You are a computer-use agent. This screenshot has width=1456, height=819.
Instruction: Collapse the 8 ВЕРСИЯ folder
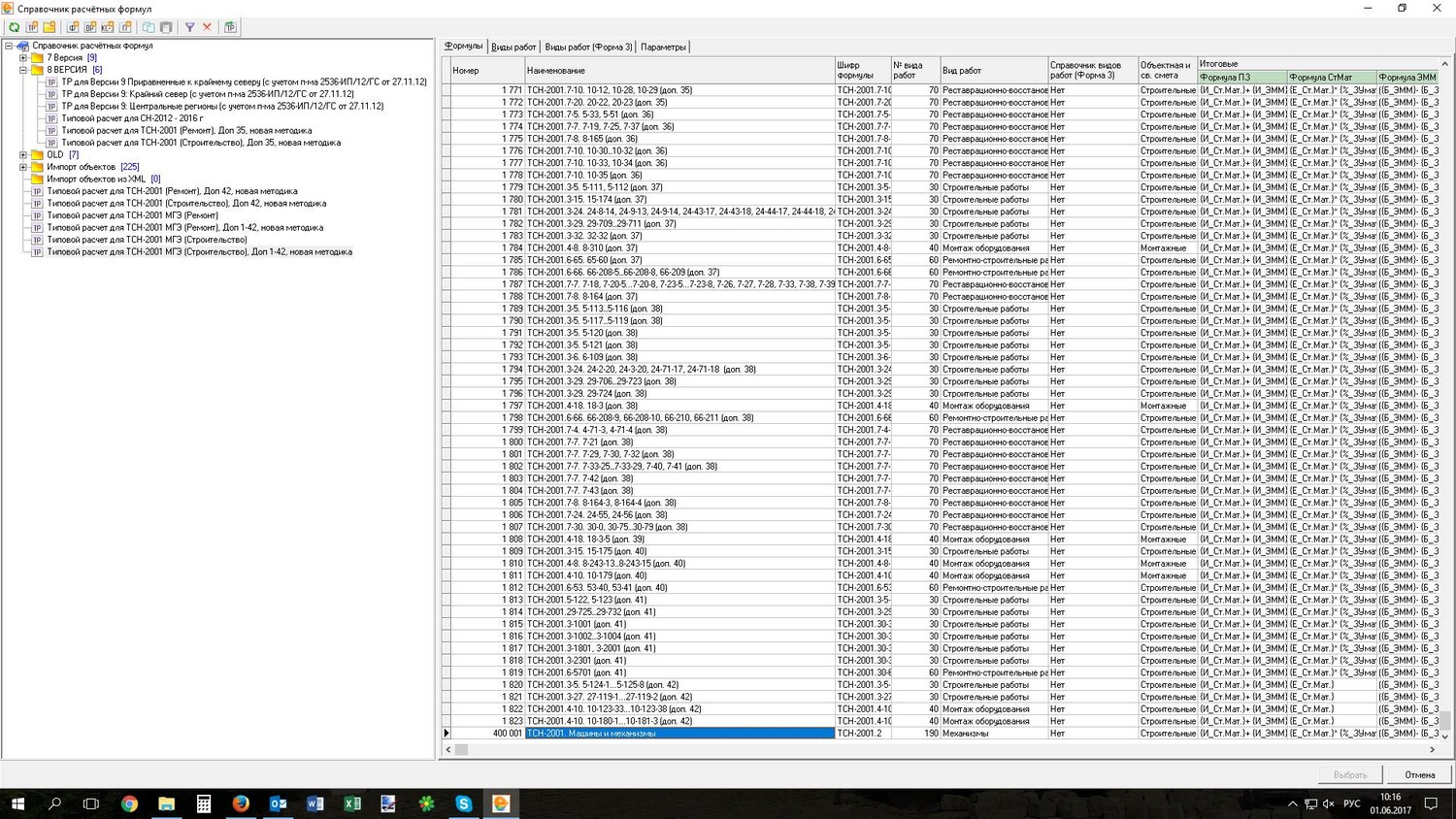(x=23, y=70)
